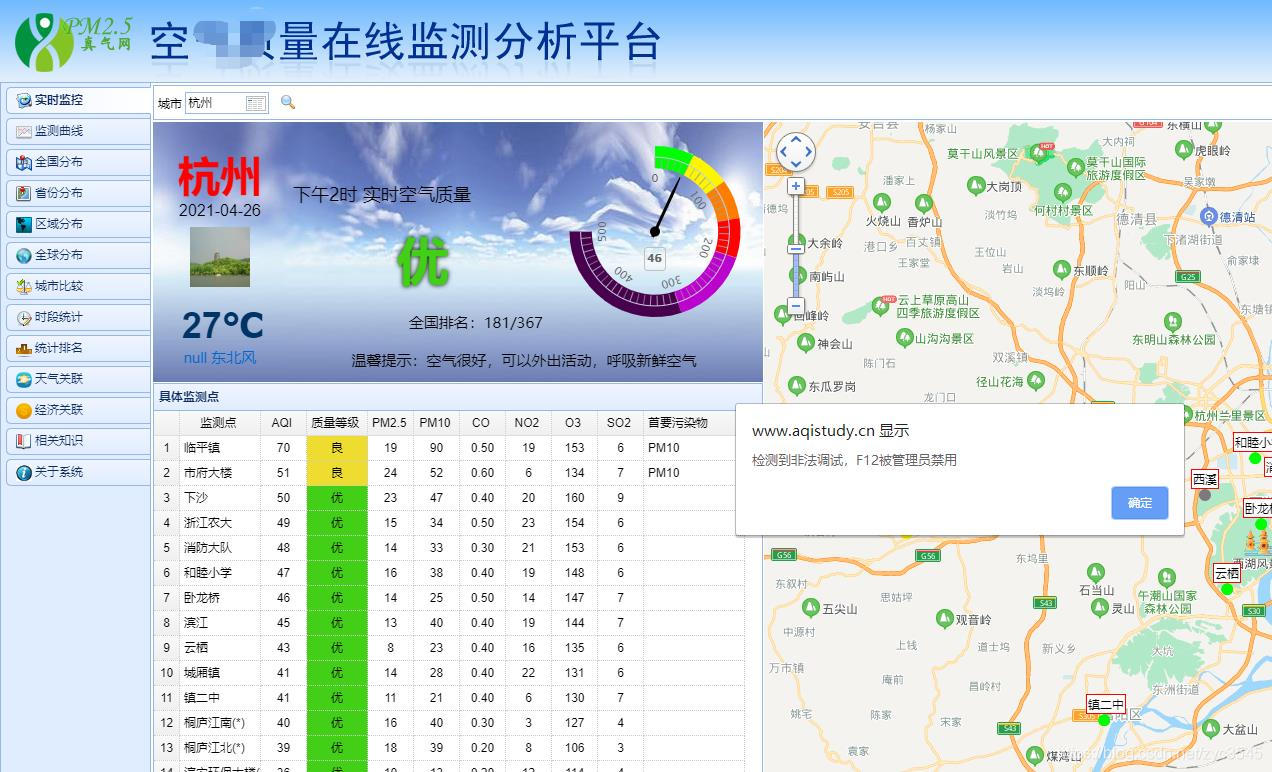
Task: Zoom out the map with minus button
Action: (x=796, y=306)
